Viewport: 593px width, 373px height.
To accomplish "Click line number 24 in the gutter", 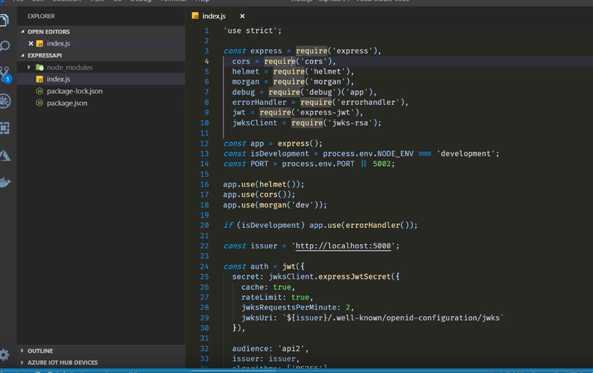I will click(204, 267).
